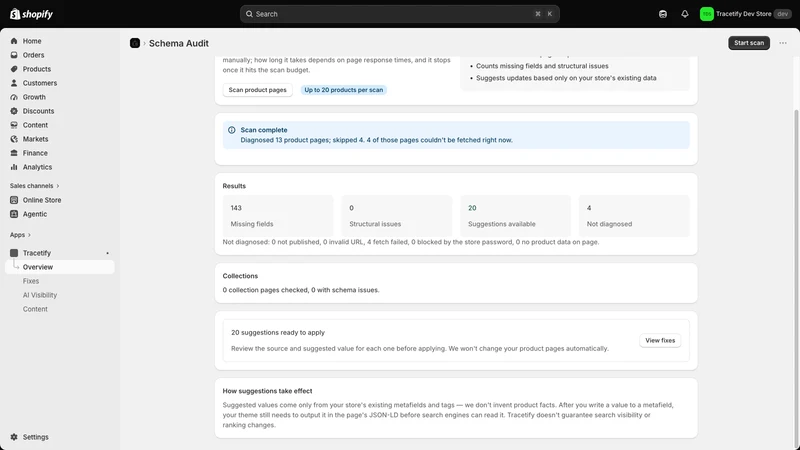The height and width of the screenshot is (450, 800).
Task: Click 'Counts missing fields and structural issues' bullet
Action: [x=542, y=66]
